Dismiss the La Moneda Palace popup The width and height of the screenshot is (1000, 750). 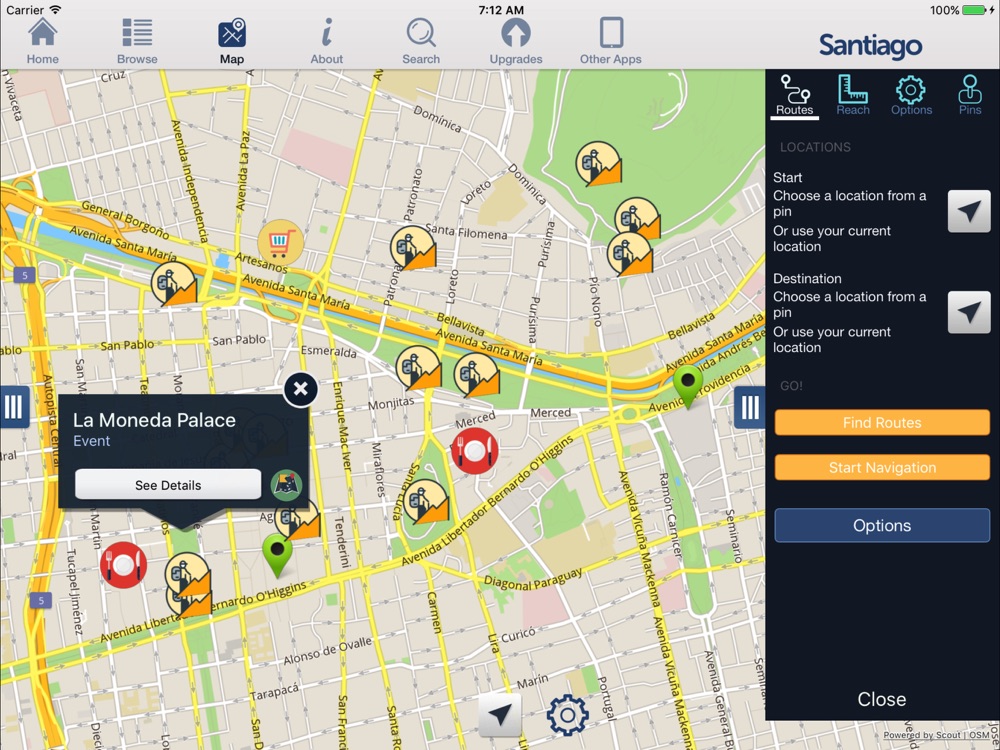[301, 389]
